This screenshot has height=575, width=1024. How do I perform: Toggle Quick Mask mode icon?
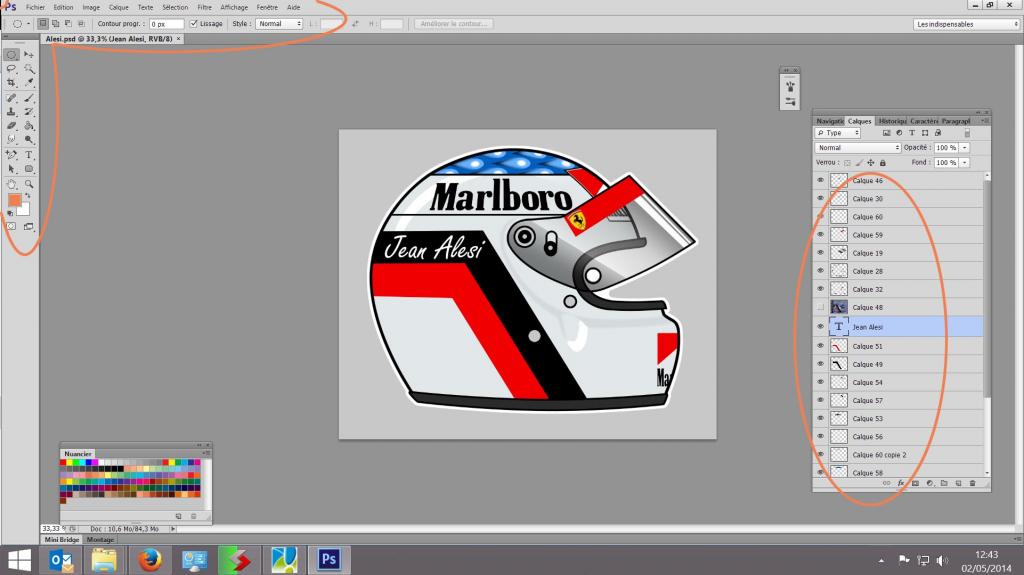11,226
